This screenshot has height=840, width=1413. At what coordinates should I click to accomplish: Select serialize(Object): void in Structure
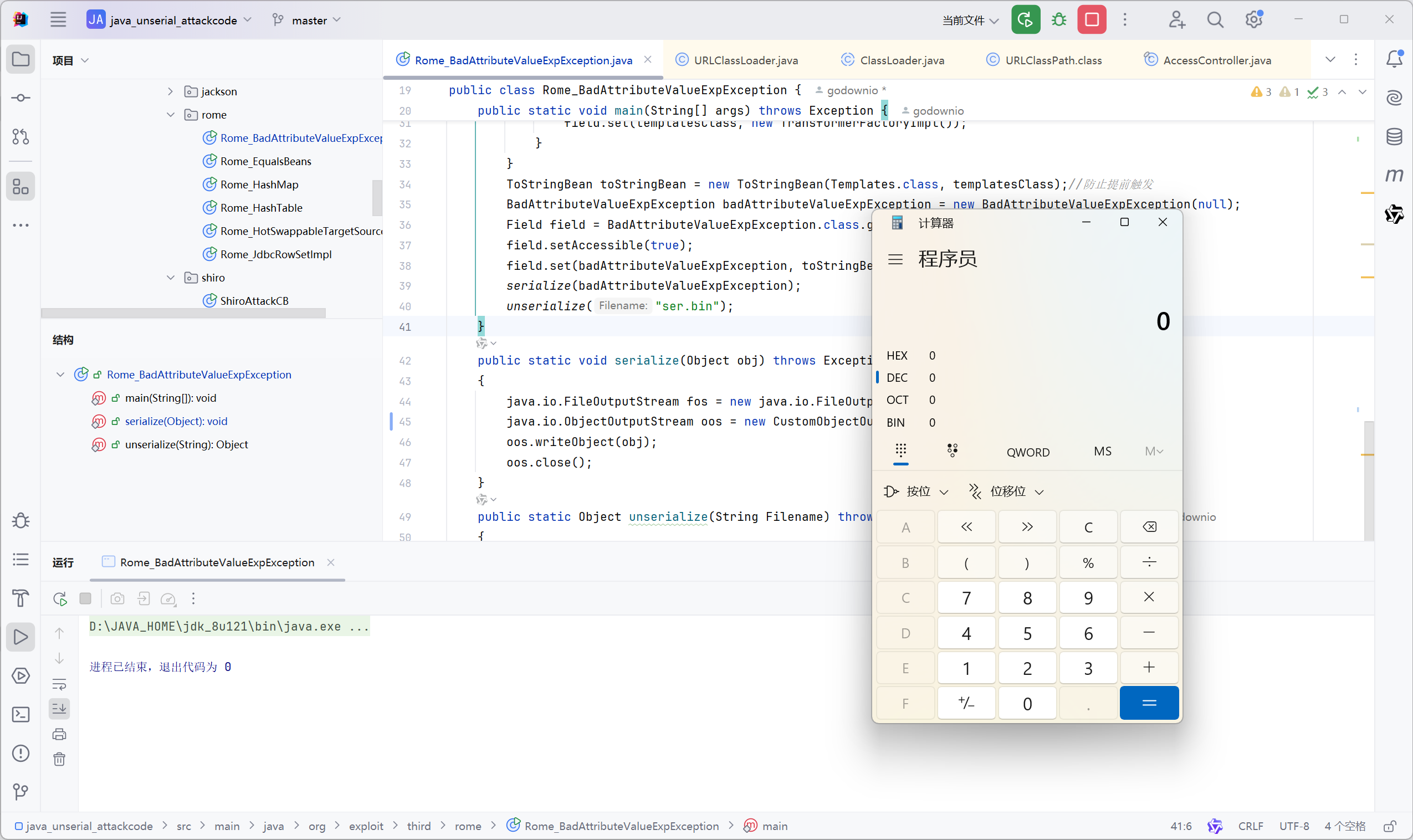pyautogui.click(x=176, y=421)
